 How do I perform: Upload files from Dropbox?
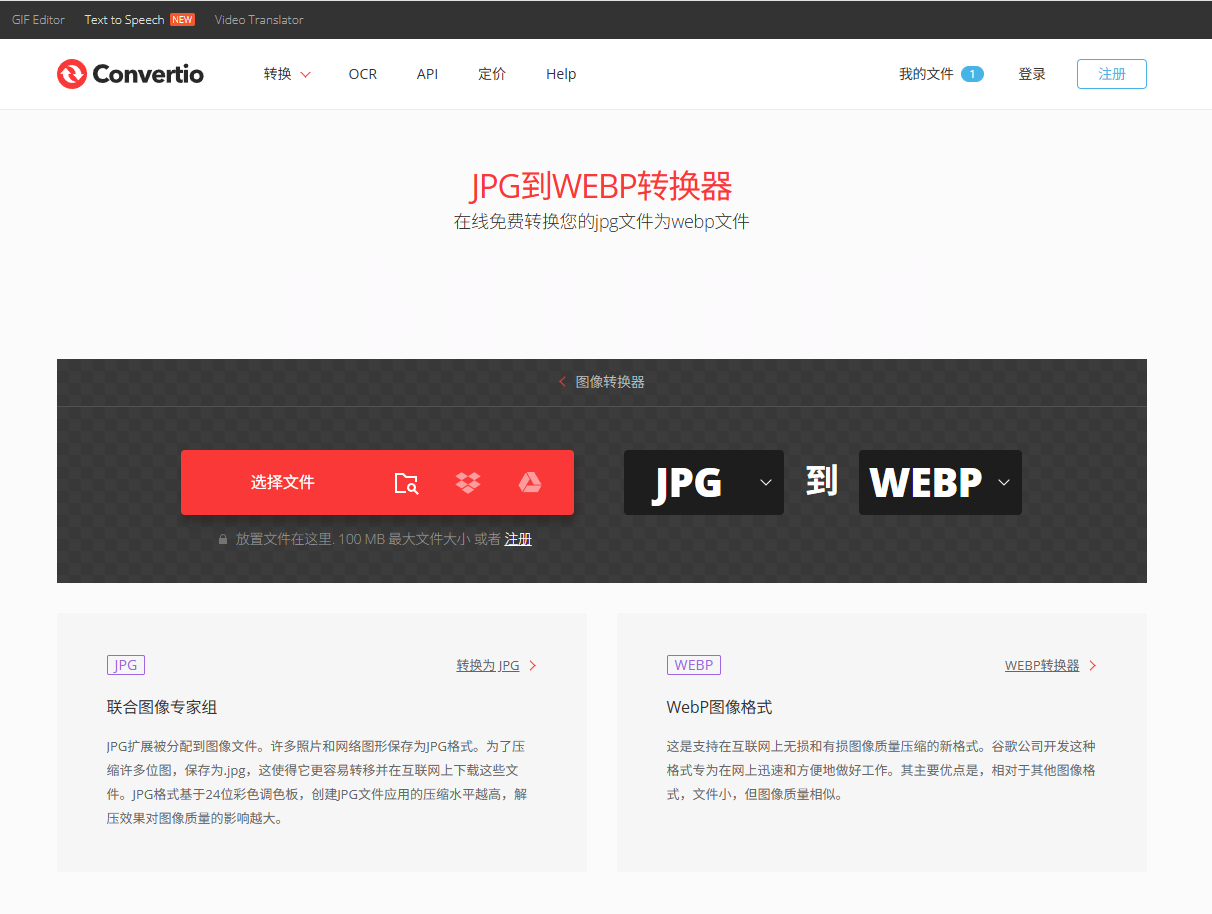click(x=468, y=482)
